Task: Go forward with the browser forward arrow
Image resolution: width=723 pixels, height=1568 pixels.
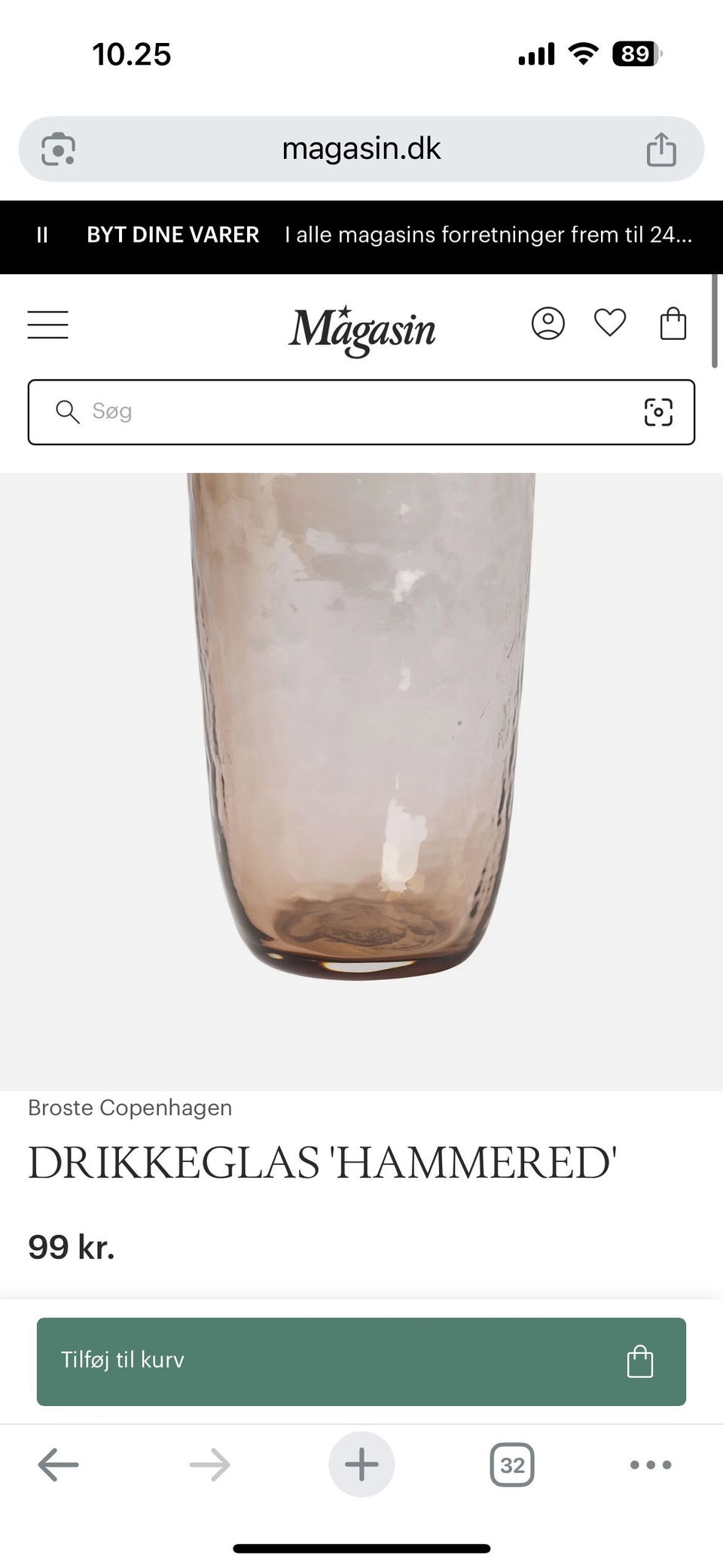Action: click(x=209, y=1464)
